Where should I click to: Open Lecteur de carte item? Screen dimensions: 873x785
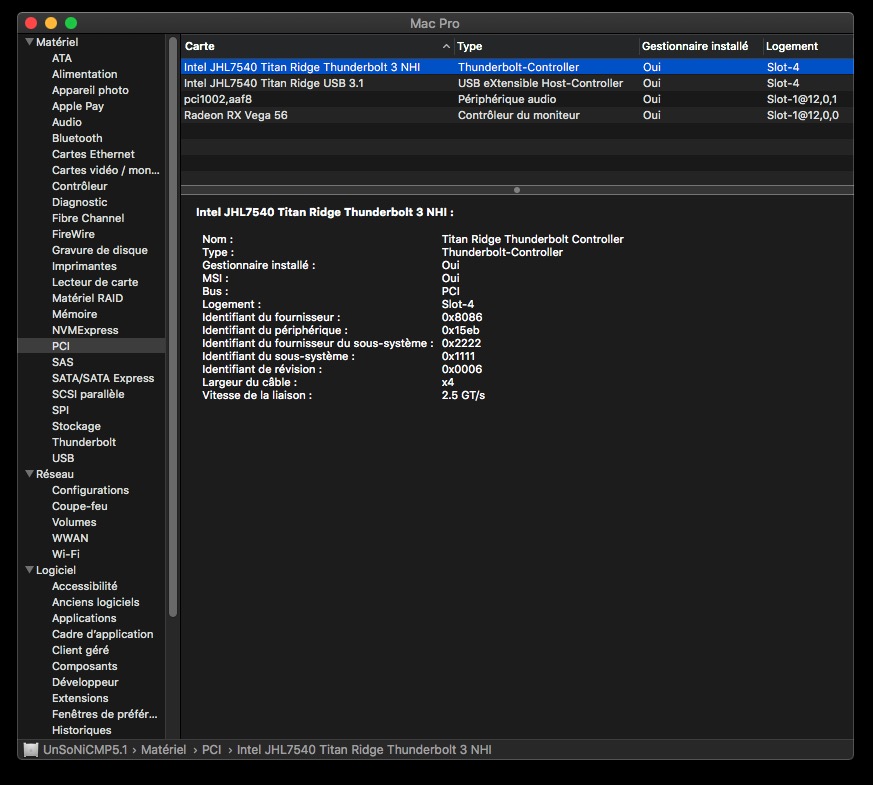[95, 282]
